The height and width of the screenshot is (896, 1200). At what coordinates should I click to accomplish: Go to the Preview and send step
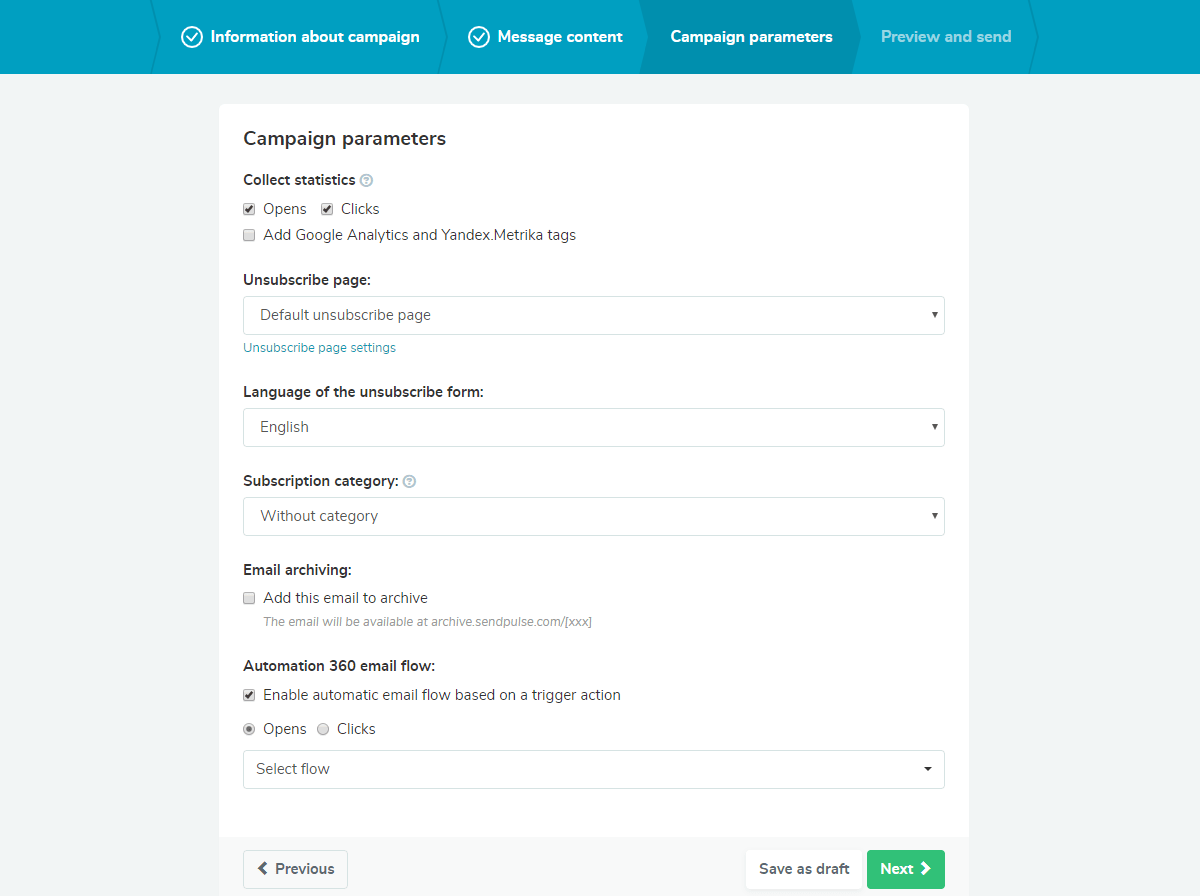coord(945,37)
